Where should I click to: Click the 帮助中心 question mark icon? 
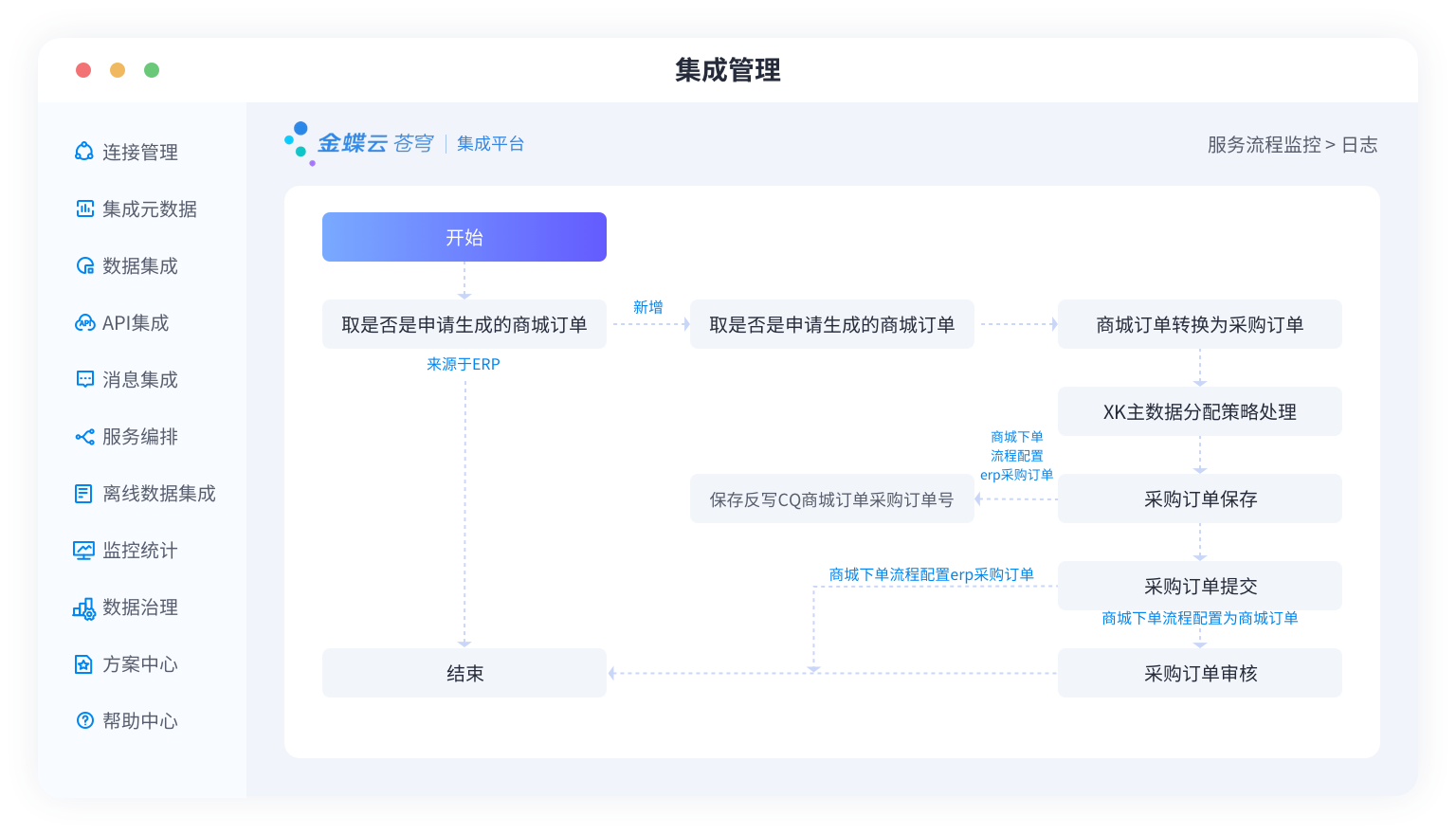point(84,720)
